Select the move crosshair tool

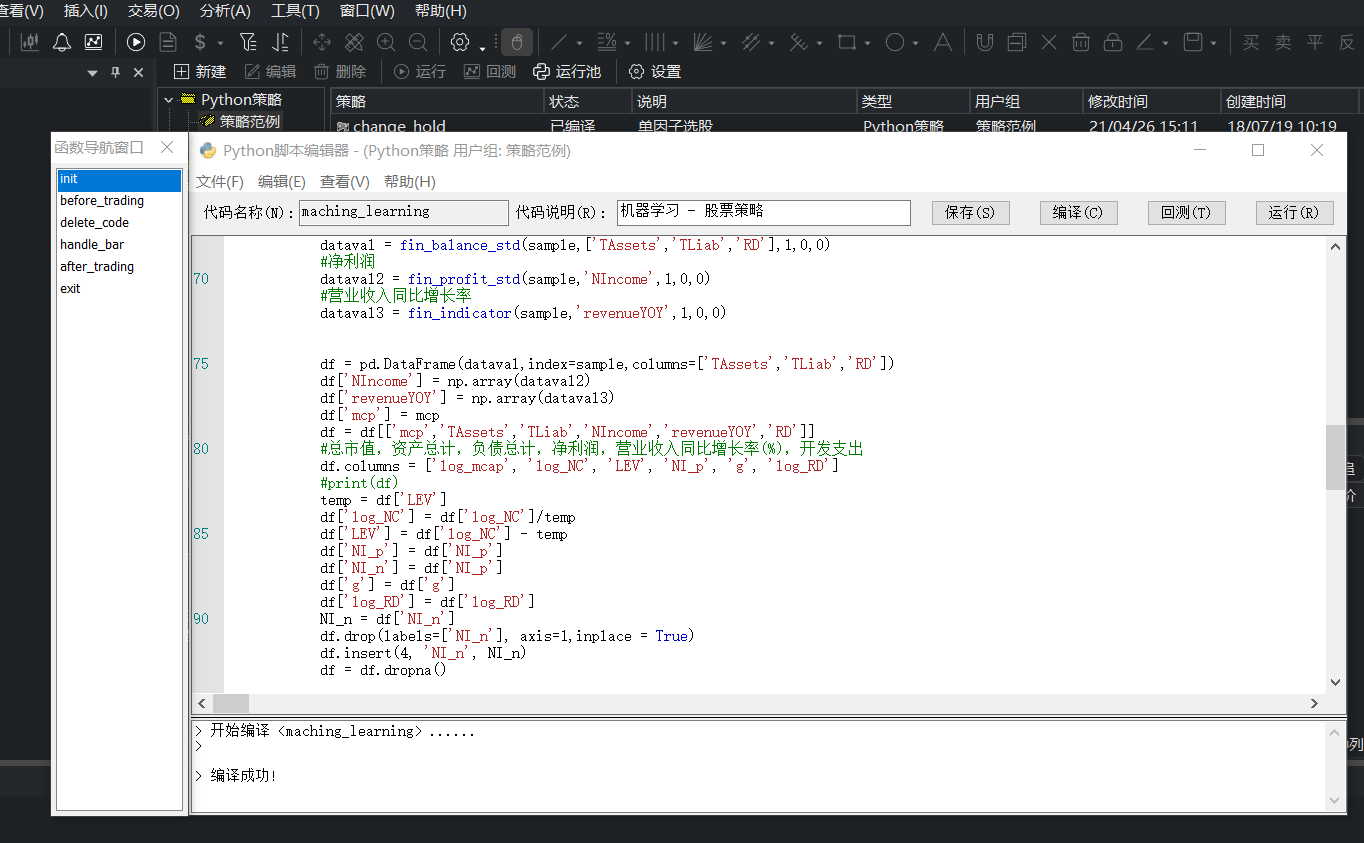click(322, 42)
